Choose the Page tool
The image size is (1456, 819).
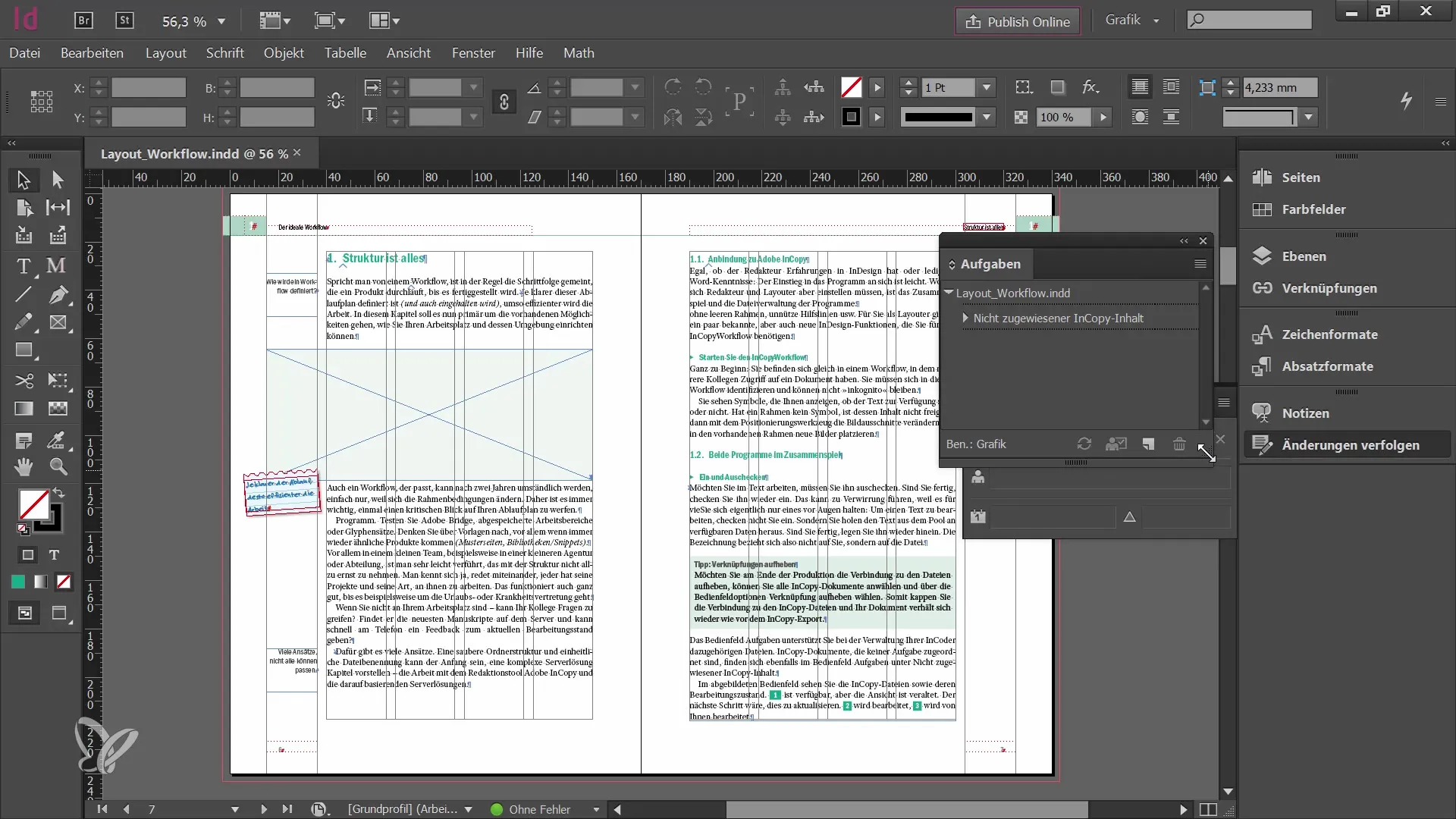tap(24, 208)
